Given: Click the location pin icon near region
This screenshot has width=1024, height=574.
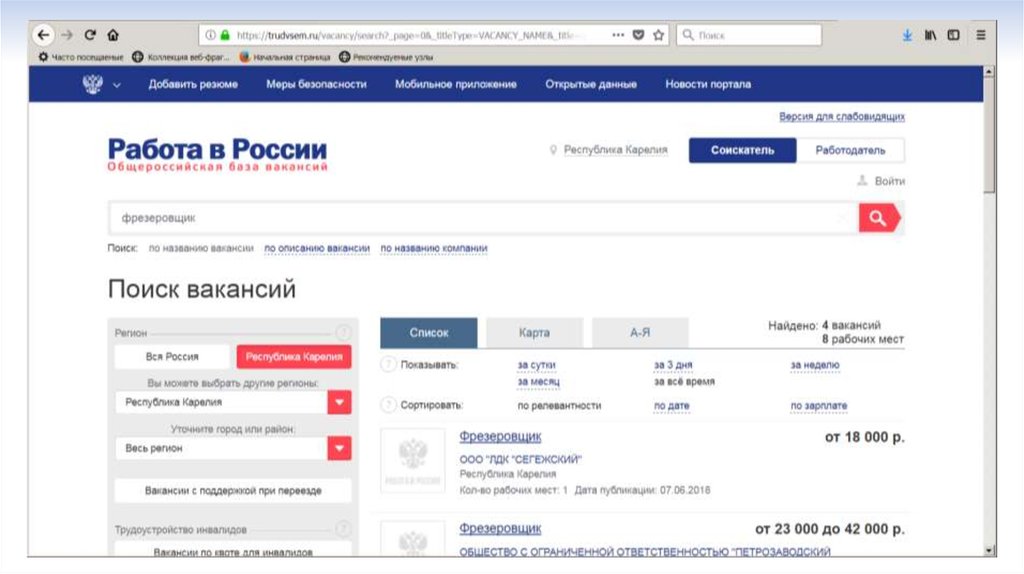Looking at the screenshot, I should (553, 150).
